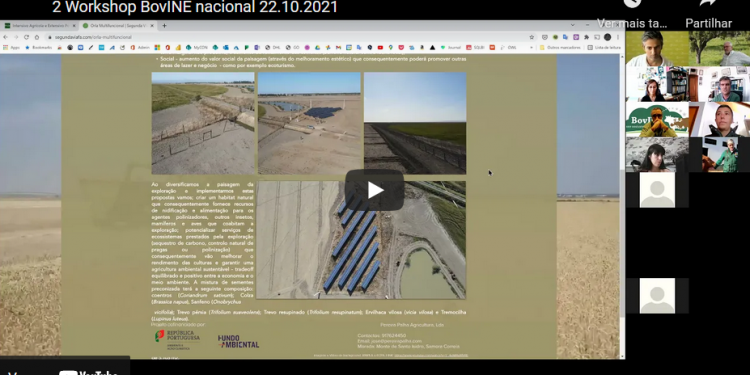Play the video with the center play button
The width and height of the screenshot is (750, 375).
pos(375,190)
